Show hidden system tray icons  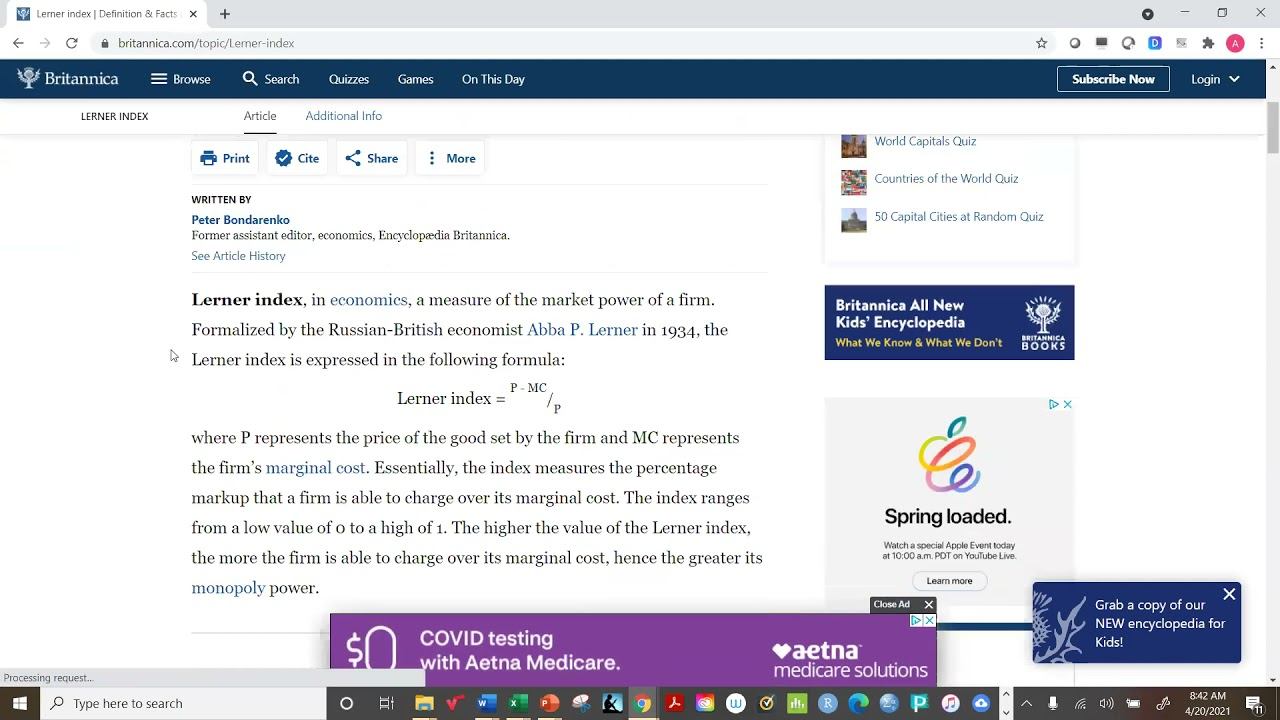(x=1026, y=703)
